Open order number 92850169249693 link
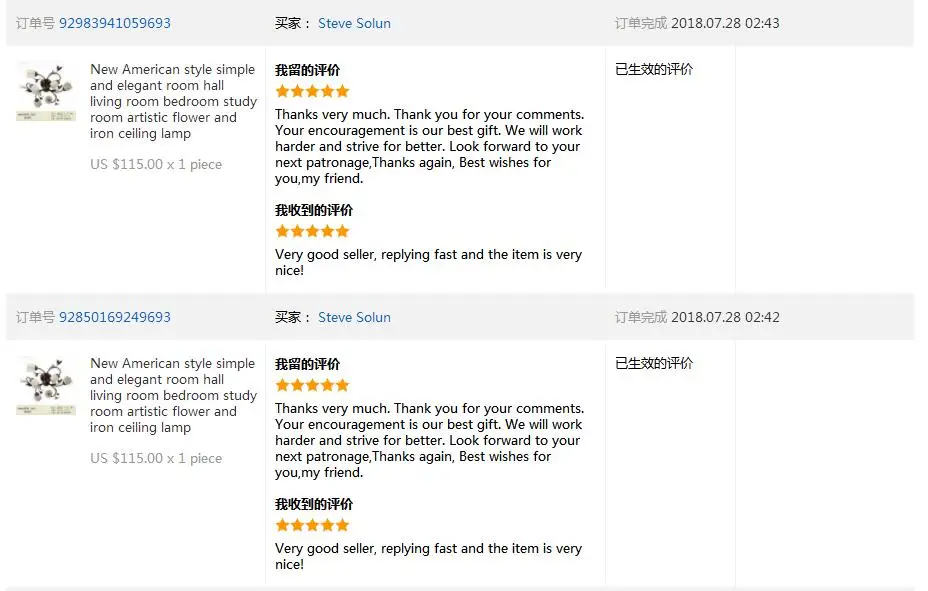The image size is (928, 591). pyautogui.click(x=115, y=317)
